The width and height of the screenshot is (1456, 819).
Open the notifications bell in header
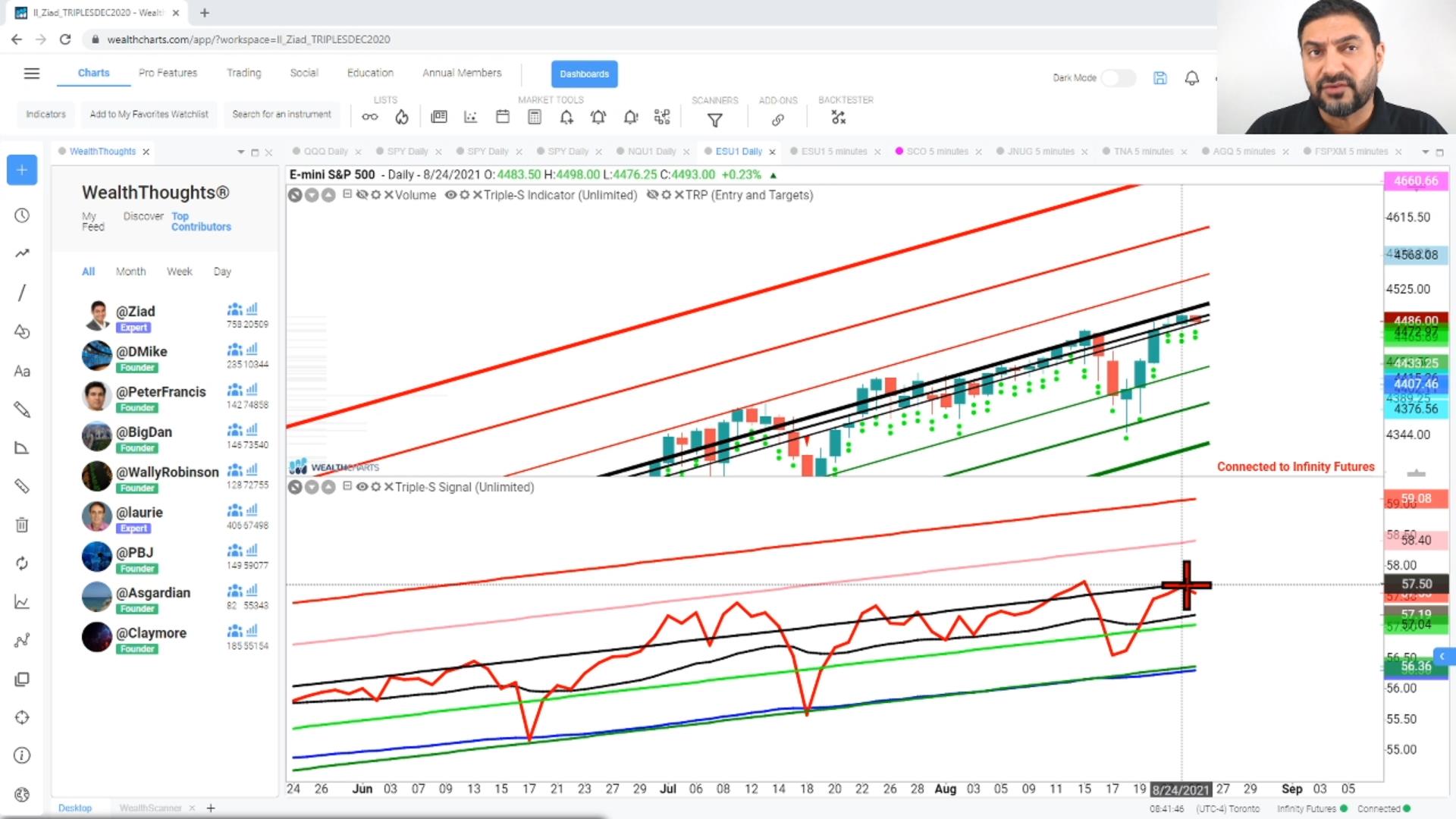[x=1191, y=78]
